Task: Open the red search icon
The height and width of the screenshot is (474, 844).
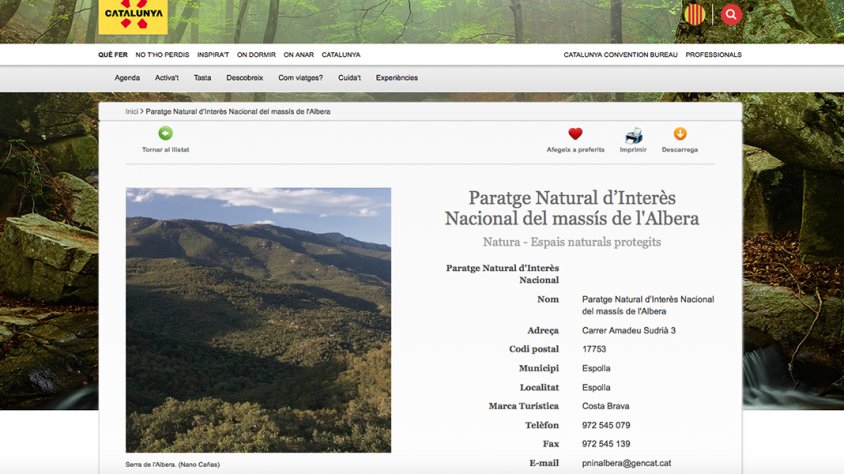Action: [x=731, y=15]
